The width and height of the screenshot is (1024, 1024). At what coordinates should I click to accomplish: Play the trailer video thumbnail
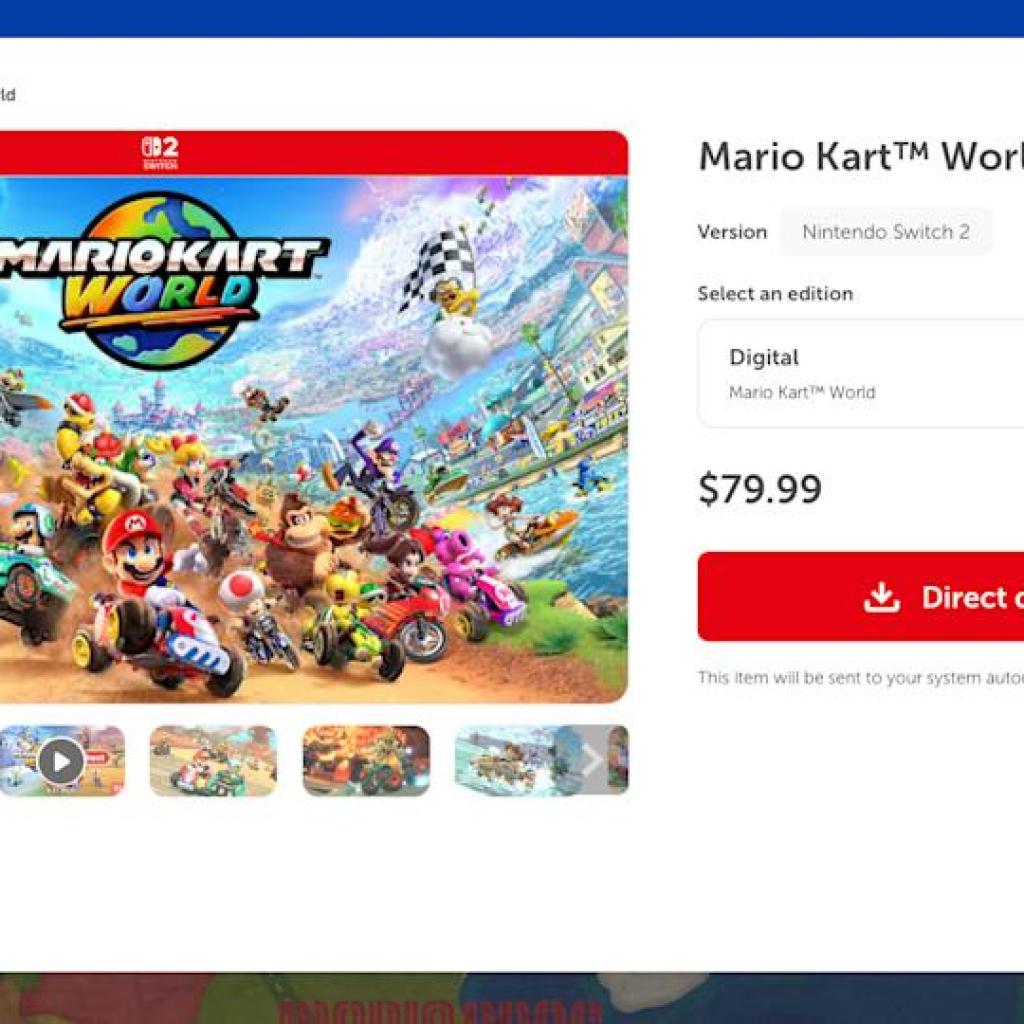[61, 761]
